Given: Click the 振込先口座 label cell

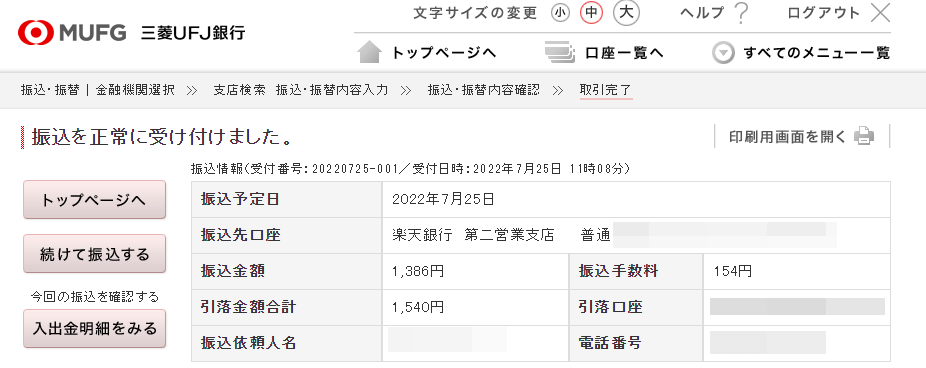Looking at the screenshot, I should click(286, 235).
